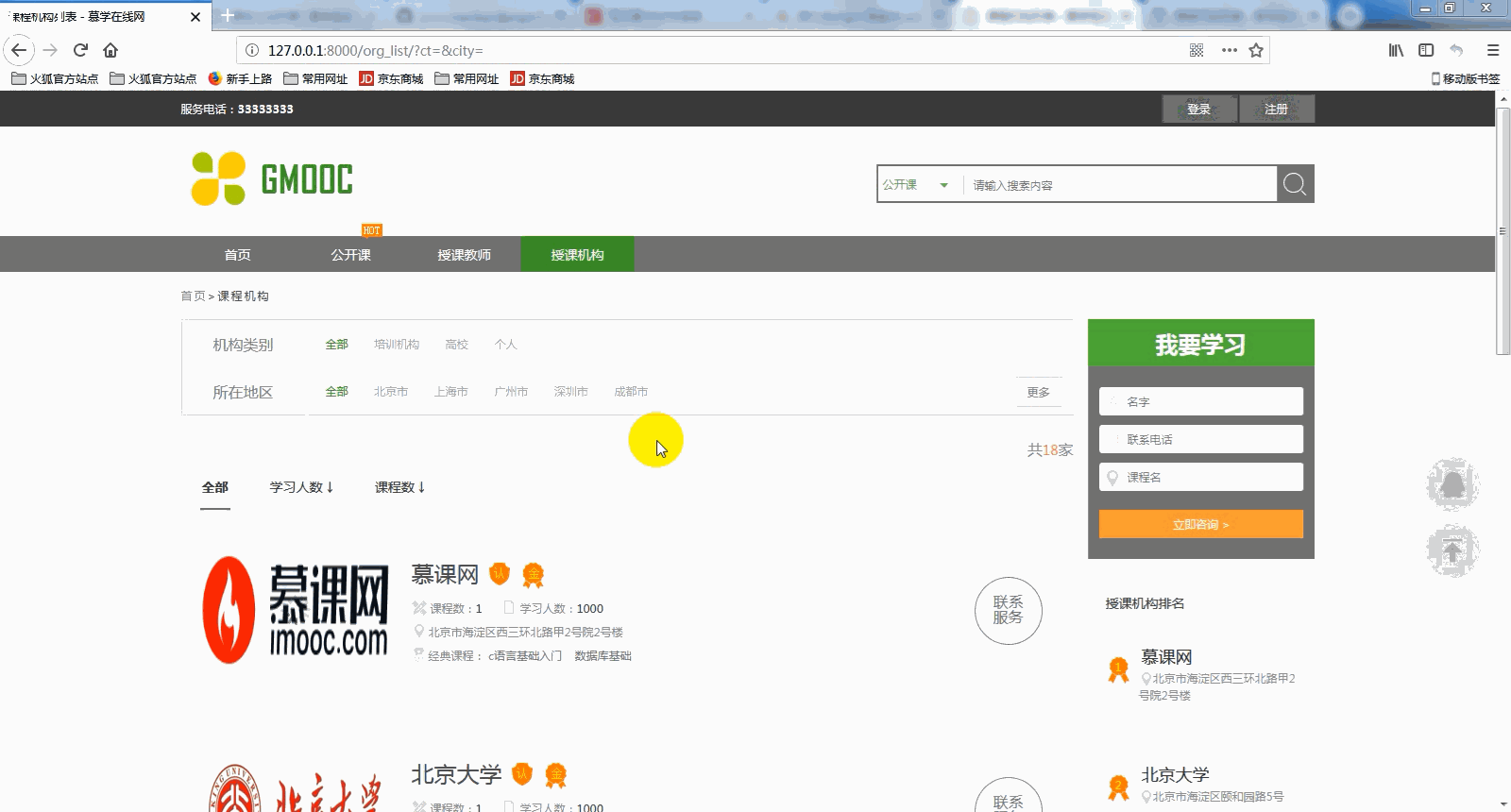Screen dimensions: 1511x812
Task: Filter region by 成都市
Action: point(631,392)
